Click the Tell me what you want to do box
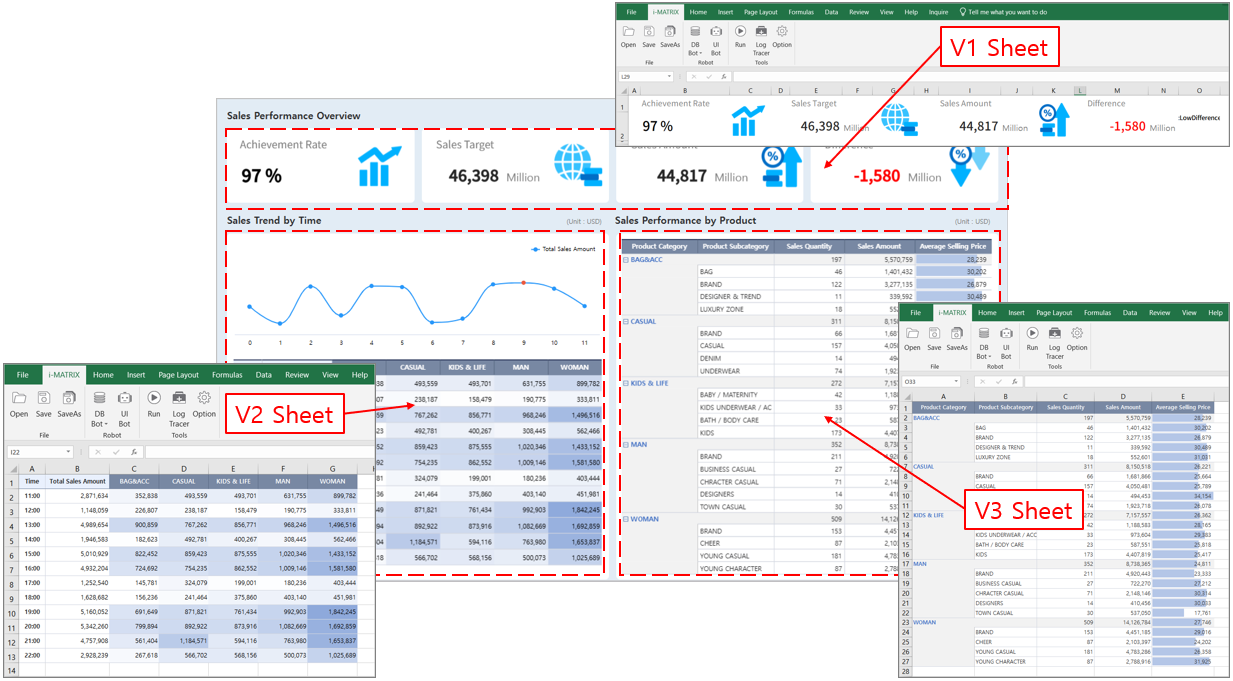This screenshot has height=681, width=1233. coord(1007,12)
